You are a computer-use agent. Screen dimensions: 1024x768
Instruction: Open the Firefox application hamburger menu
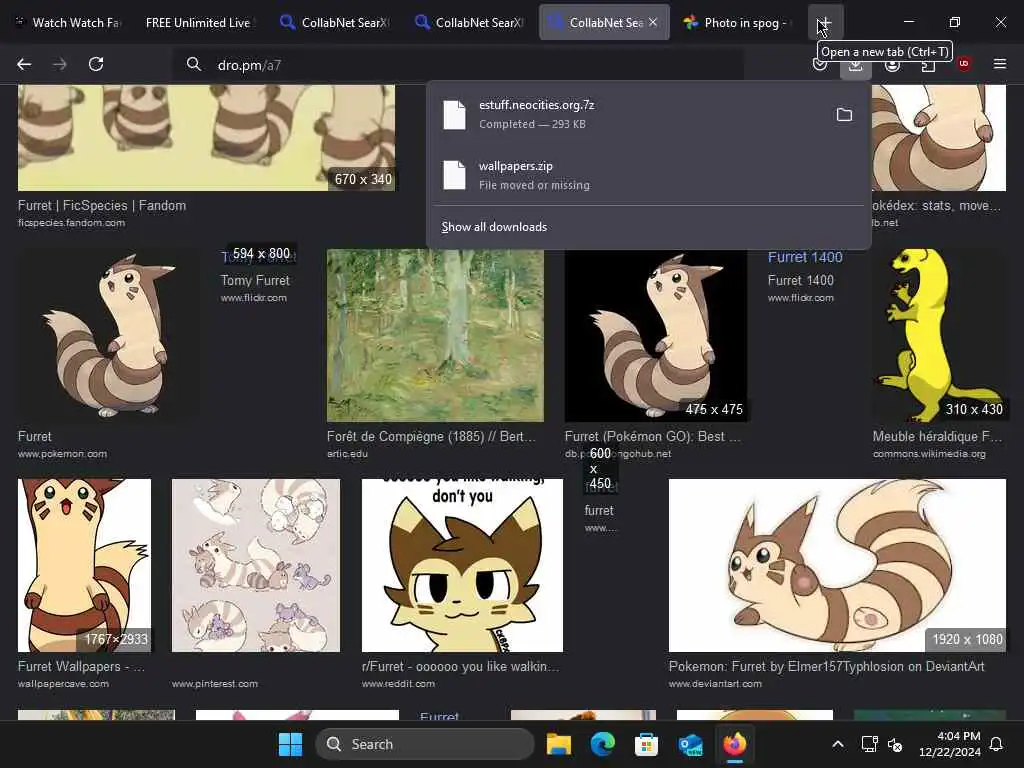1000,64
